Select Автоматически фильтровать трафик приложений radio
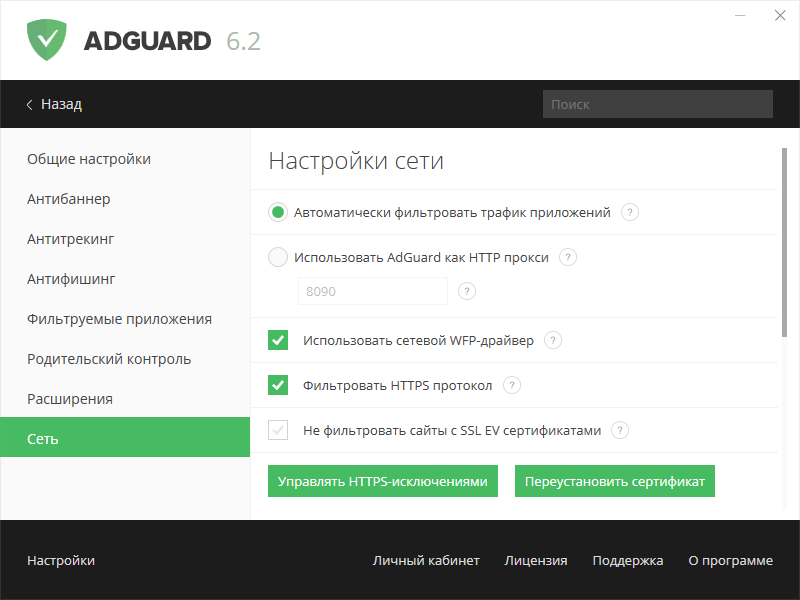 coord(278,212)
